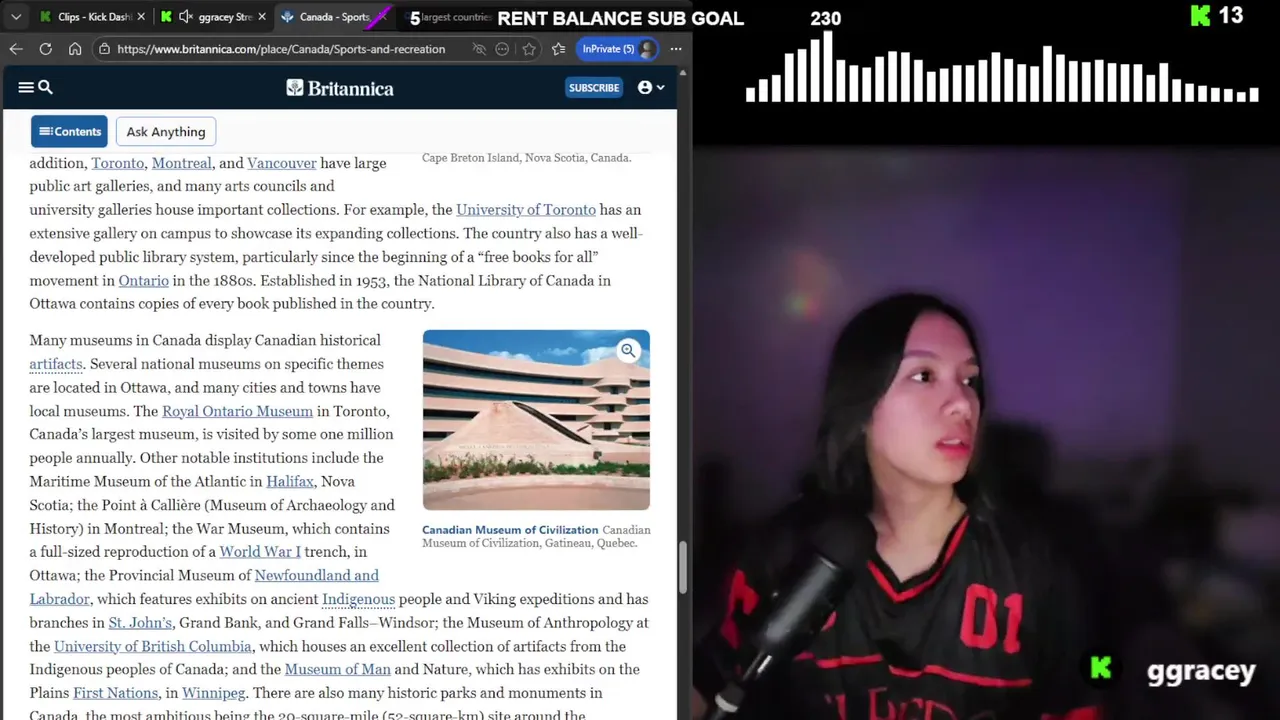View site information lock icon
Screen dimensions: 1280x720
(104, 48)
